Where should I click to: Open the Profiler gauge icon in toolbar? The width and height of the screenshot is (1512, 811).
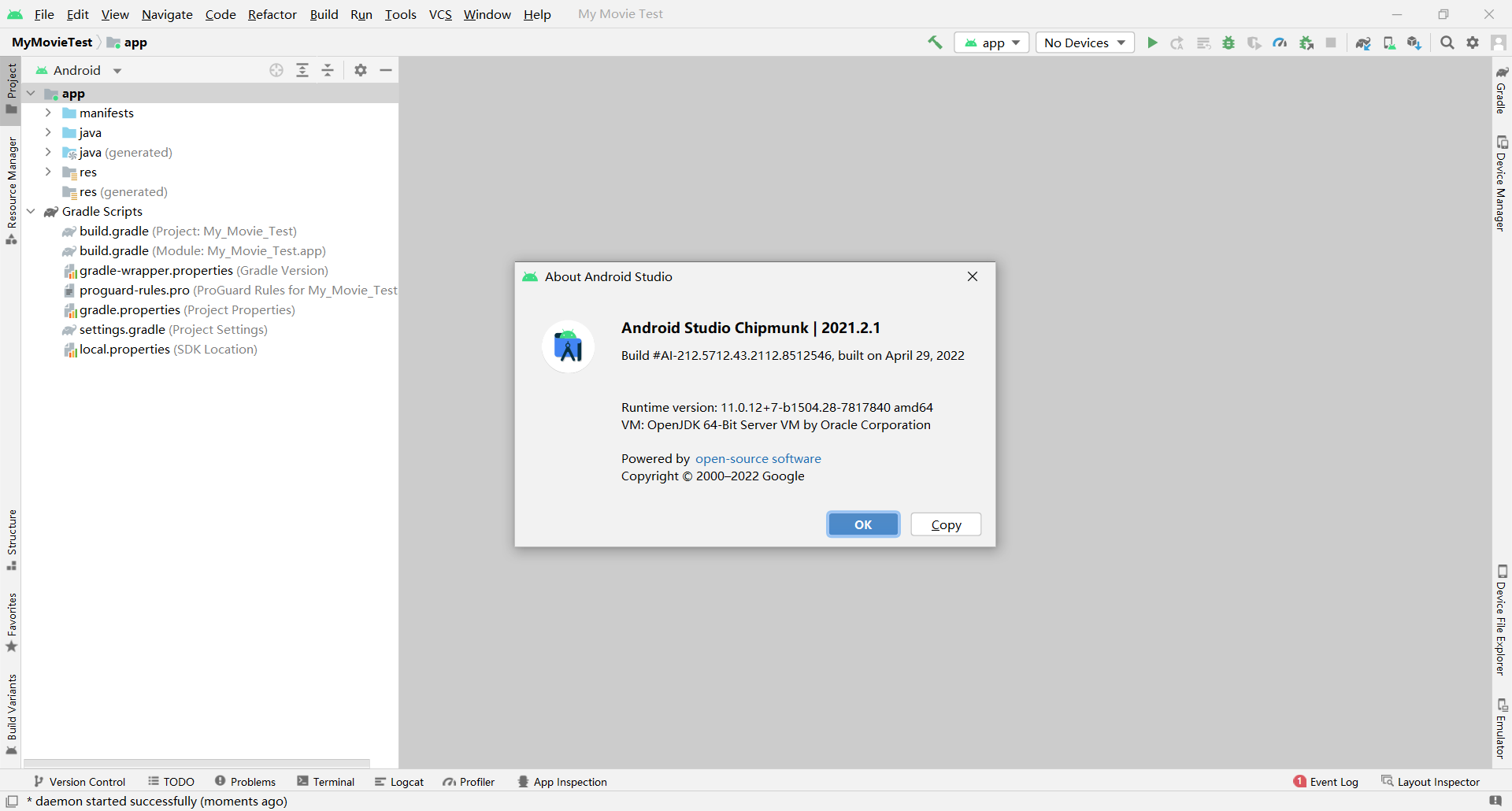tap(1280, 43)
